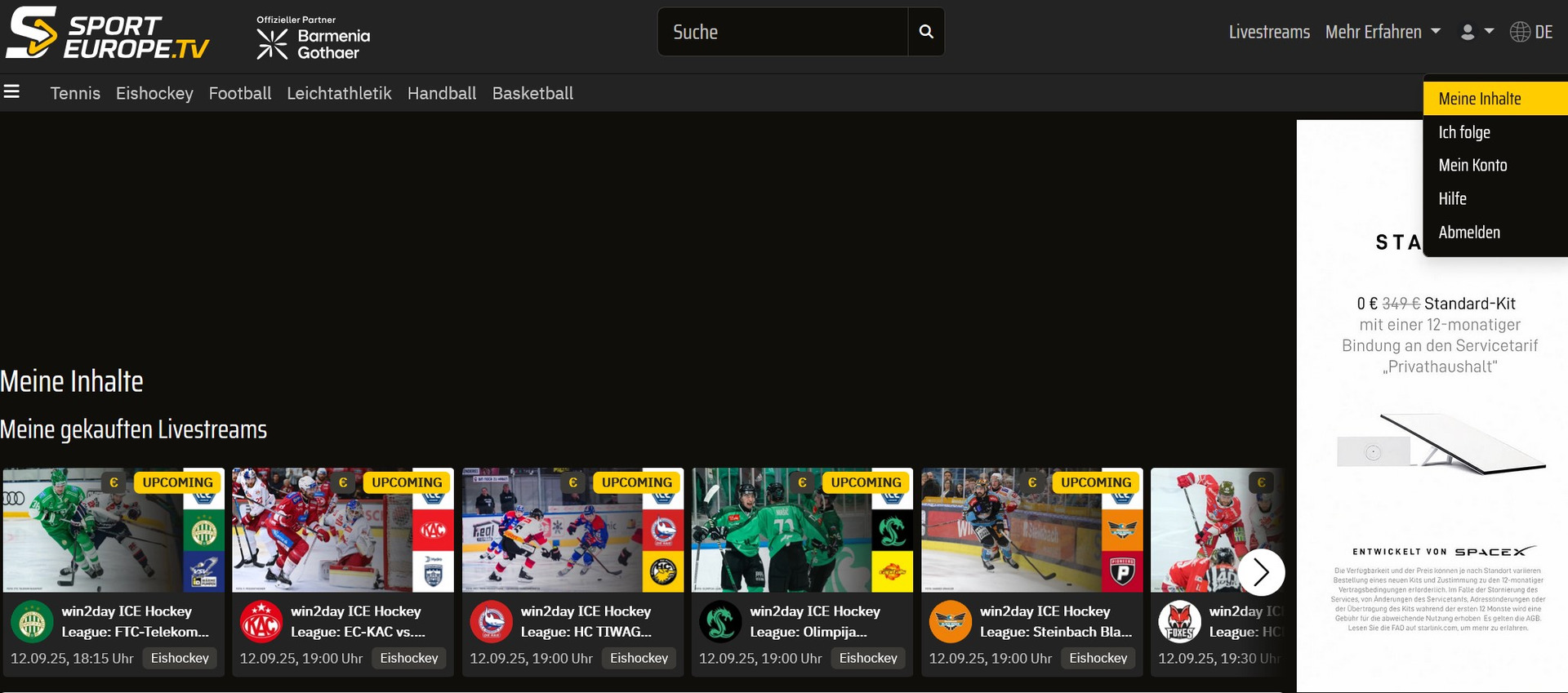Click the Olimpija green dragon logo
This screenshot has height=693, width=1568.
(x=720, y=622)
